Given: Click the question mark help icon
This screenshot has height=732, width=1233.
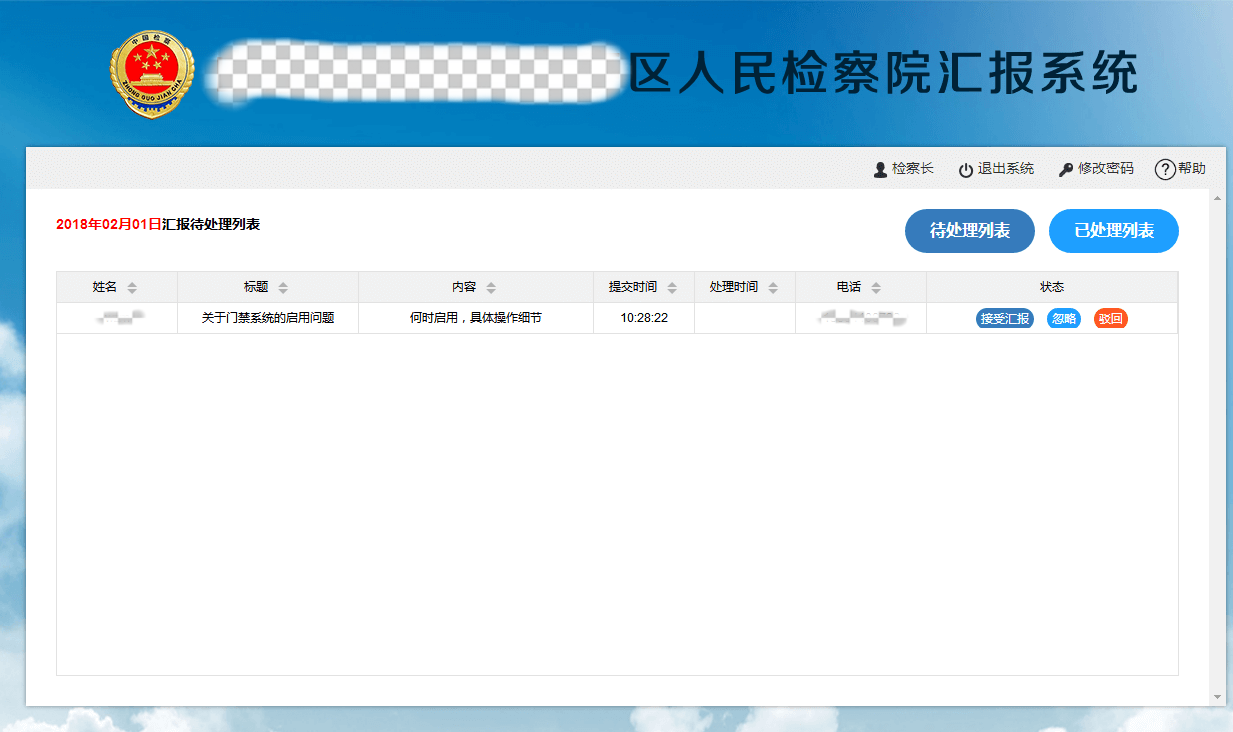Looking at the screenshot, I should click(x=1164, y=170).
